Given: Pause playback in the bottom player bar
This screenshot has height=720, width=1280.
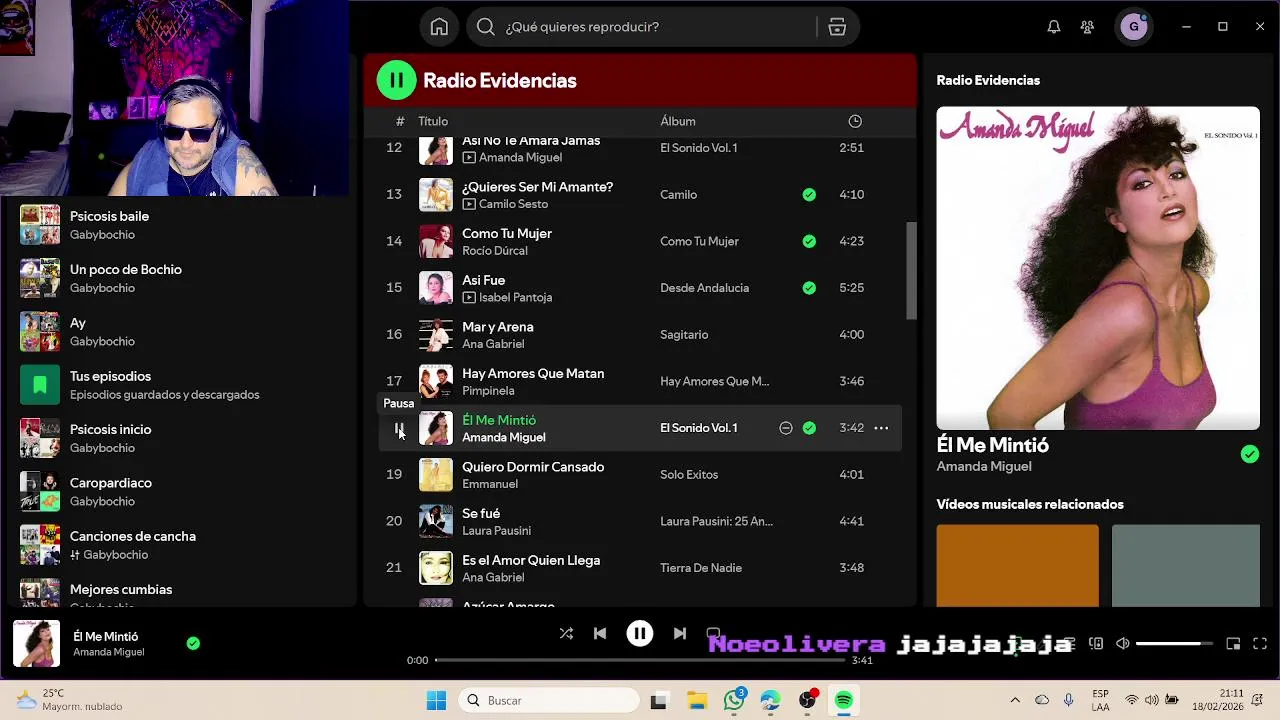Looking at the screenshot, I should [640, 633].
